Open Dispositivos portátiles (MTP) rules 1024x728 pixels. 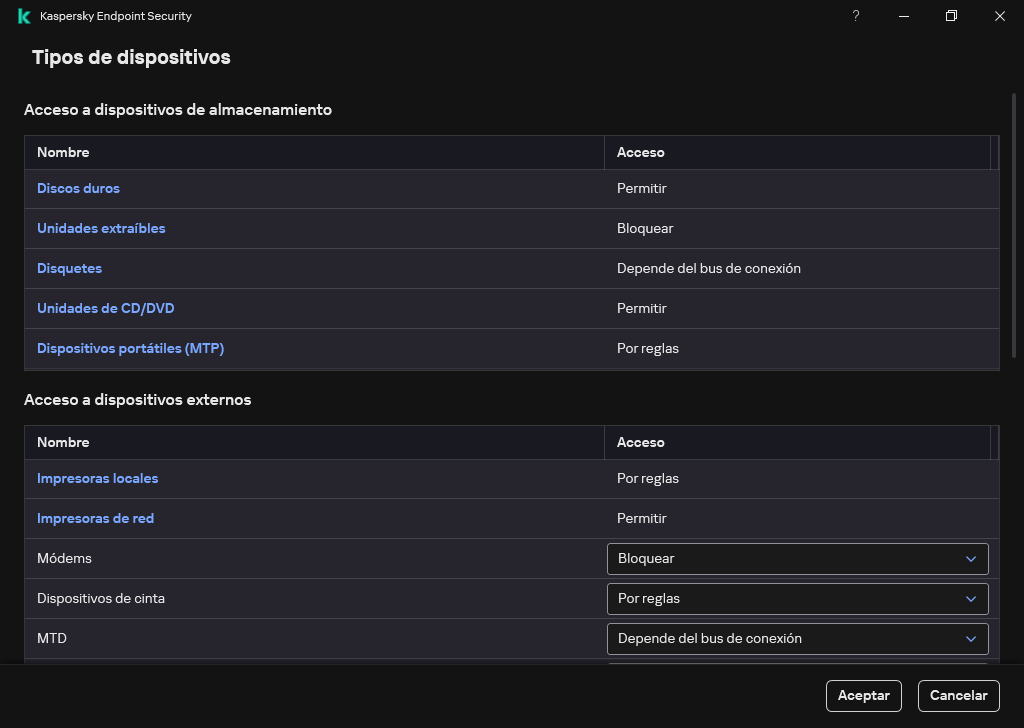(x=130, y=348)
